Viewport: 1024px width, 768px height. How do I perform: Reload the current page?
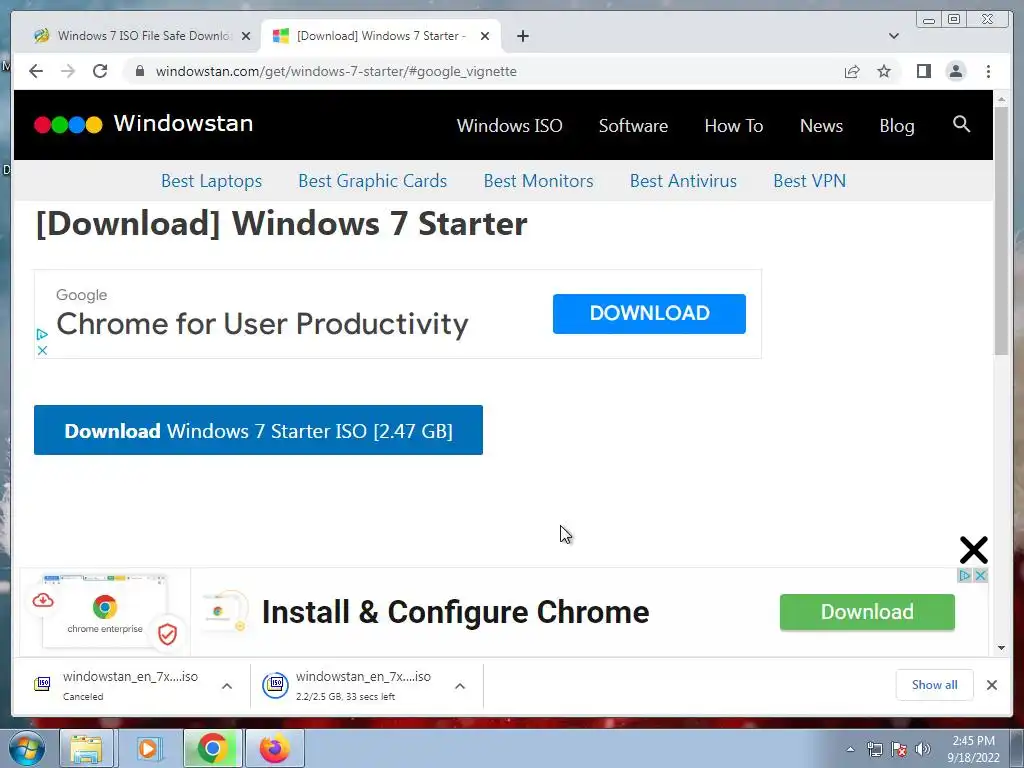pyautogui.click(x=100, y=71)
